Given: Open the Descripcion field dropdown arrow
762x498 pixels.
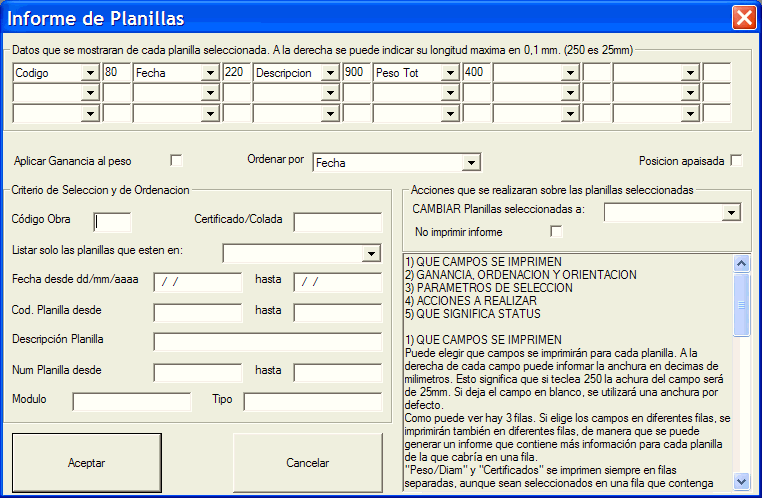Looking at the screenshot, I should click(330, 73).
